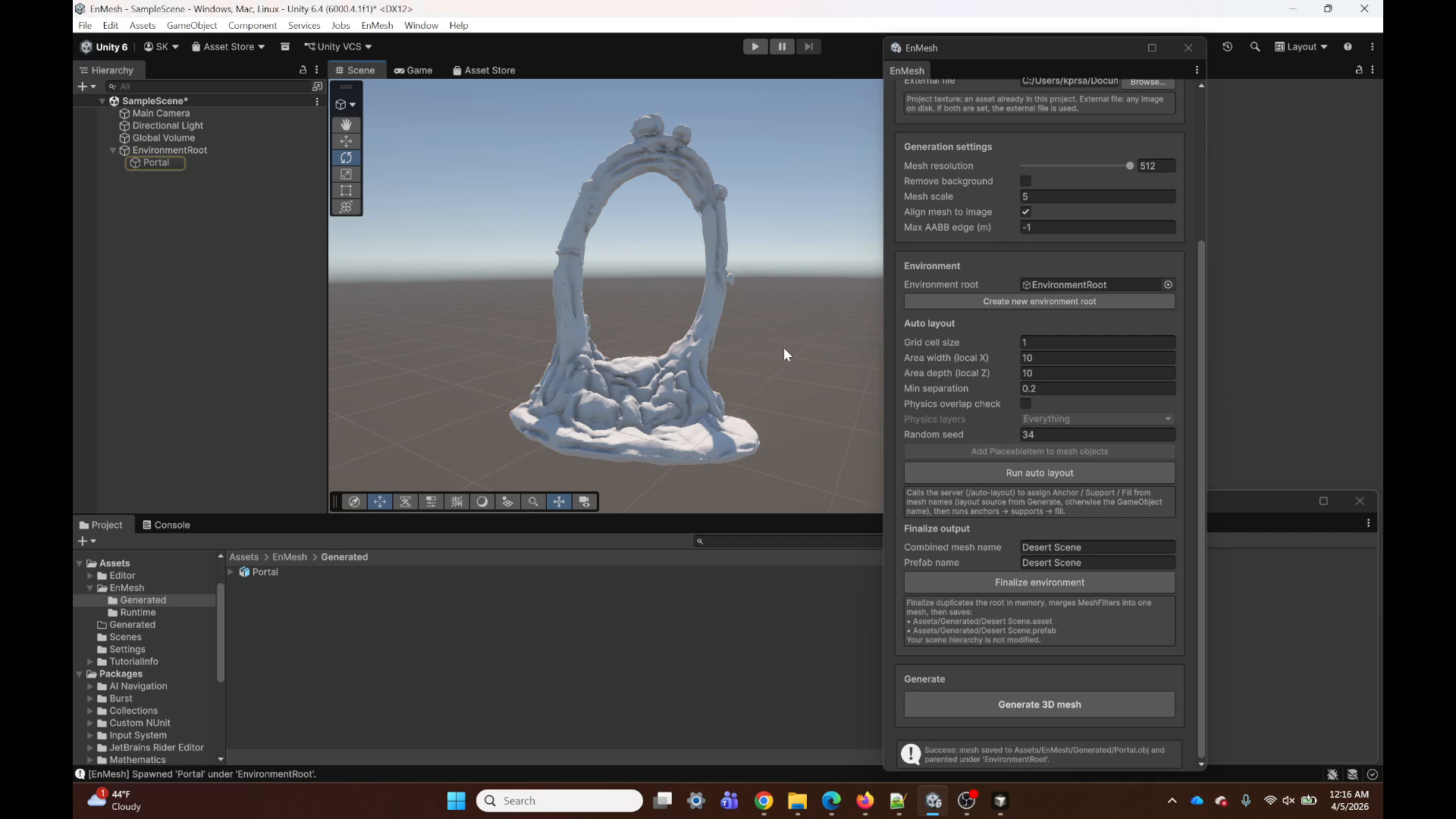1456x819 pixels.
Task: Expand the TutorialInfo folder
Action: click(x=90, y=662)
